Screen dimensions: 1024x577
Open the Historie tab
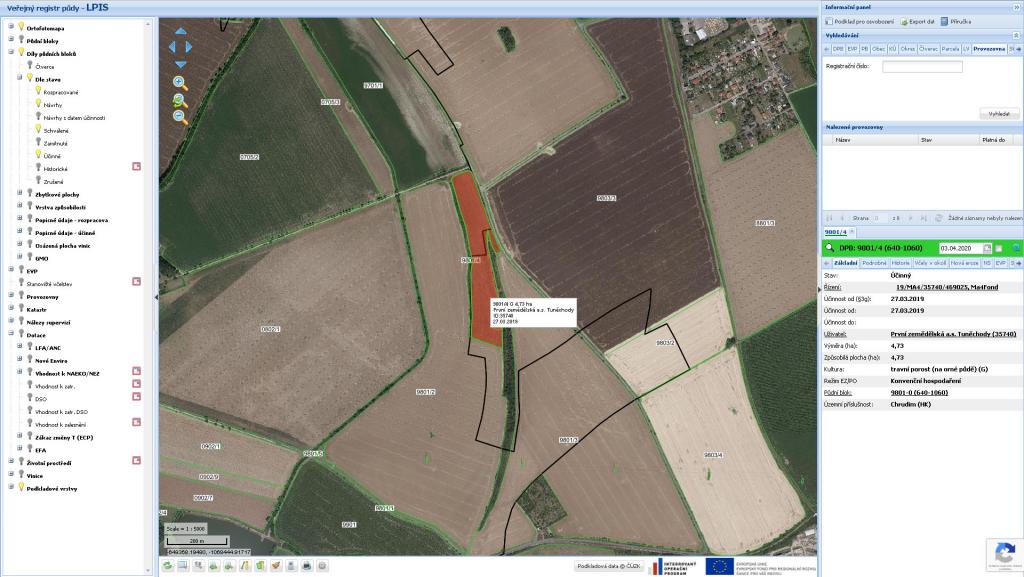(x=901, y=262)
